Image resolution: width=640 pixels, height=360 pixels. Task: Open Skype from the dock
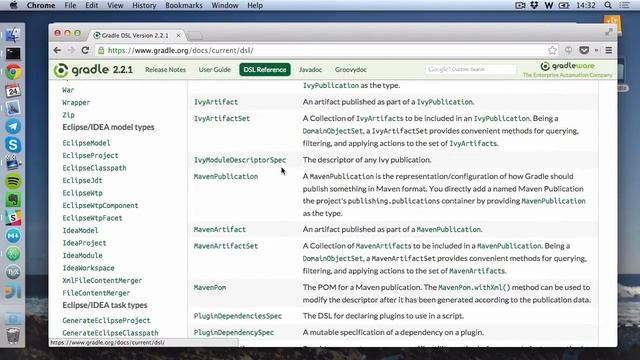click(13, 145)
